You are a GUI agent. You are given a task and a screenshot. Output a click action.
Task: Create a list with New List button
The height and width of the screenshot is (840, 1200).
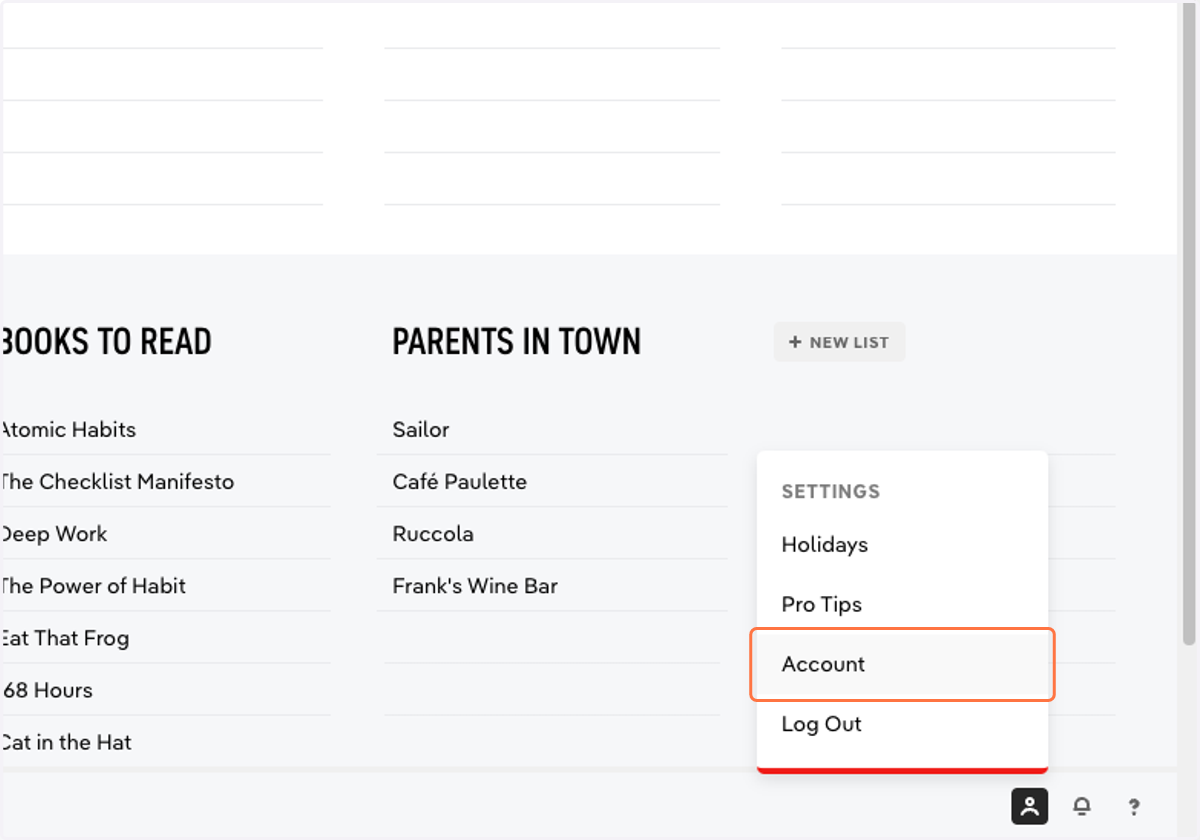point(839,342)
